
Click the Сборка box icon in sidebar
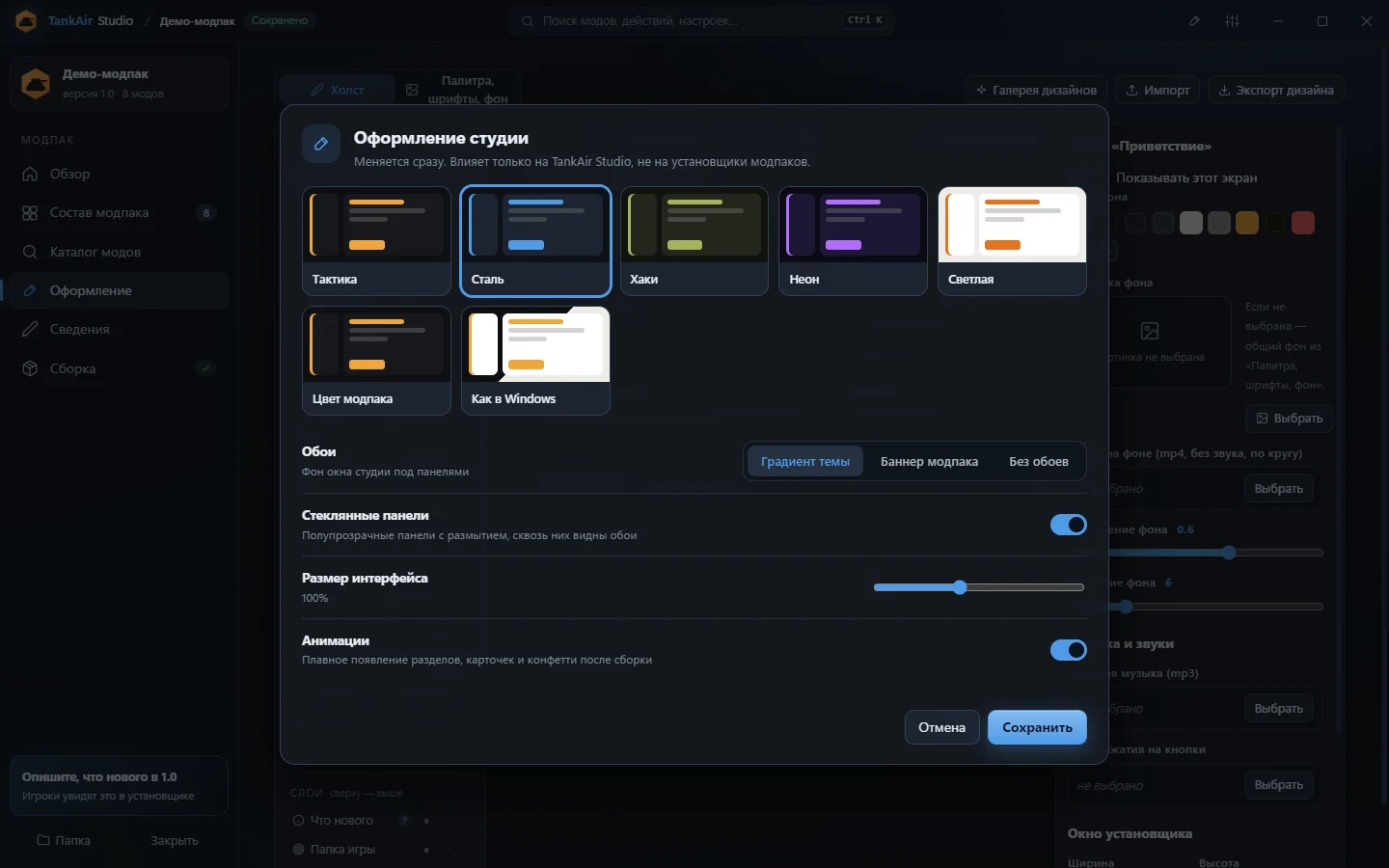tap(30, 368)
